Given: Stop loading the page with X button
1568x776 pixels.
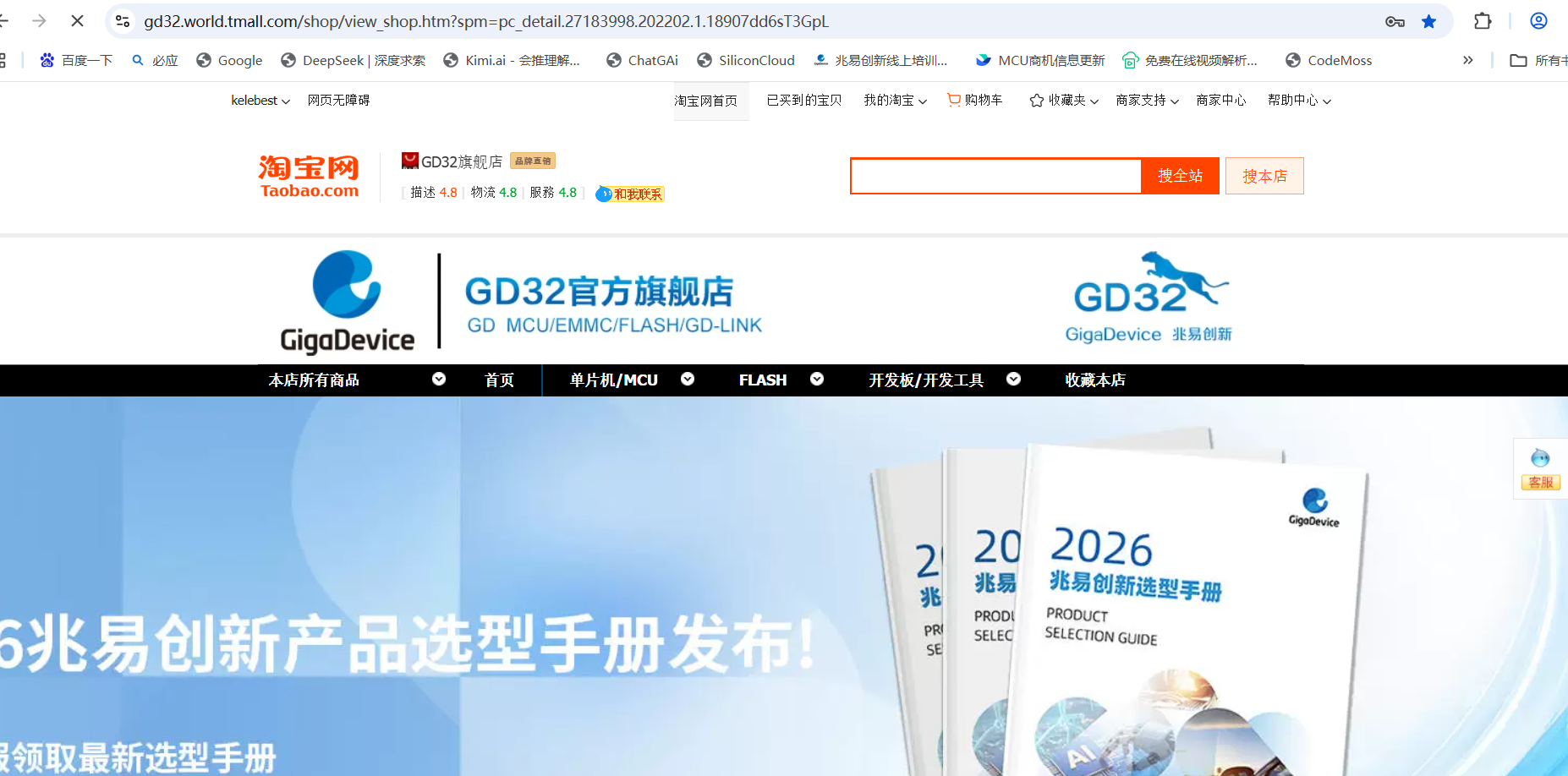Looking at the screenshot, I should point(77,21).
